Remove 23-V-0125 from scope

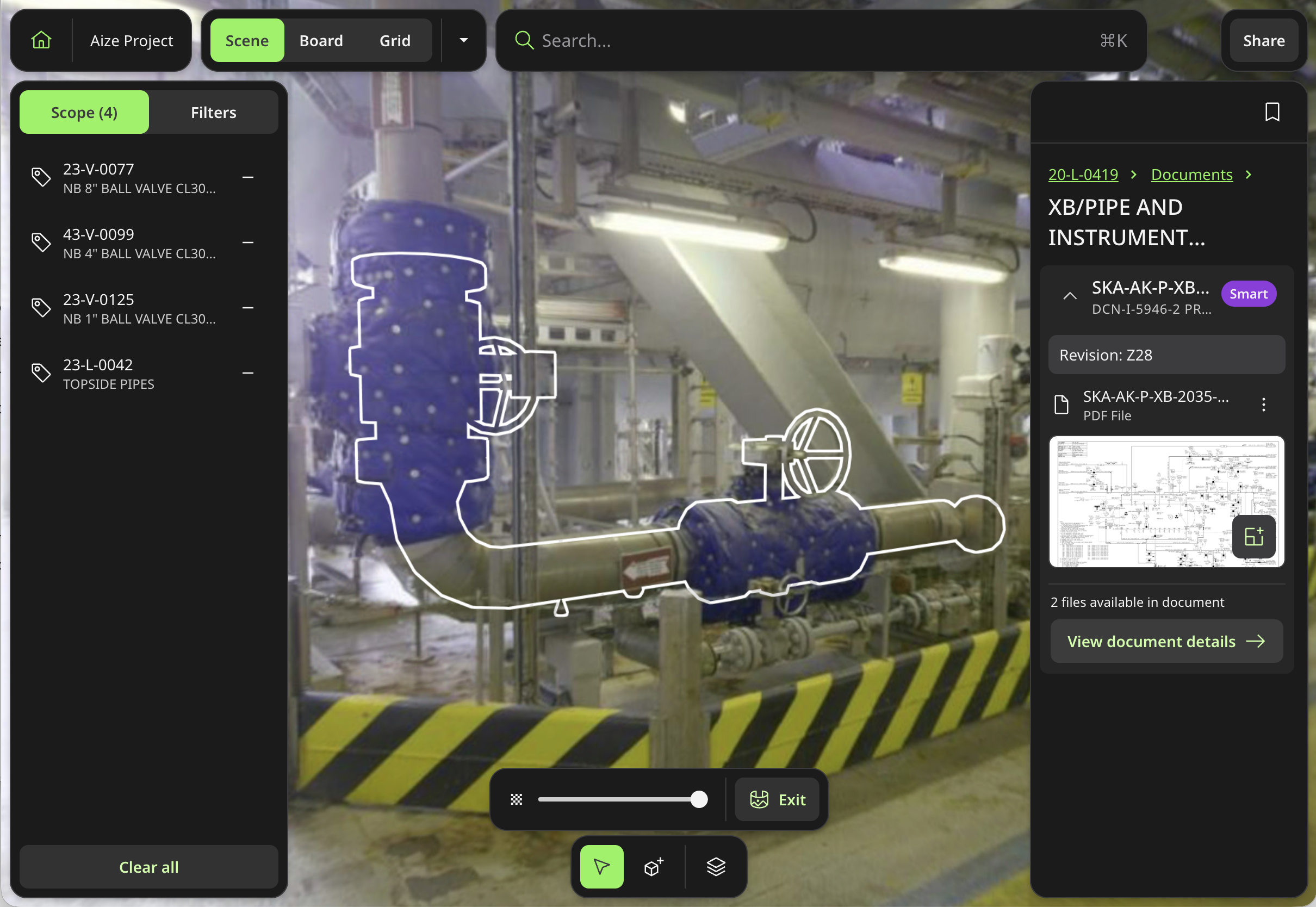(x=248, y=308)
